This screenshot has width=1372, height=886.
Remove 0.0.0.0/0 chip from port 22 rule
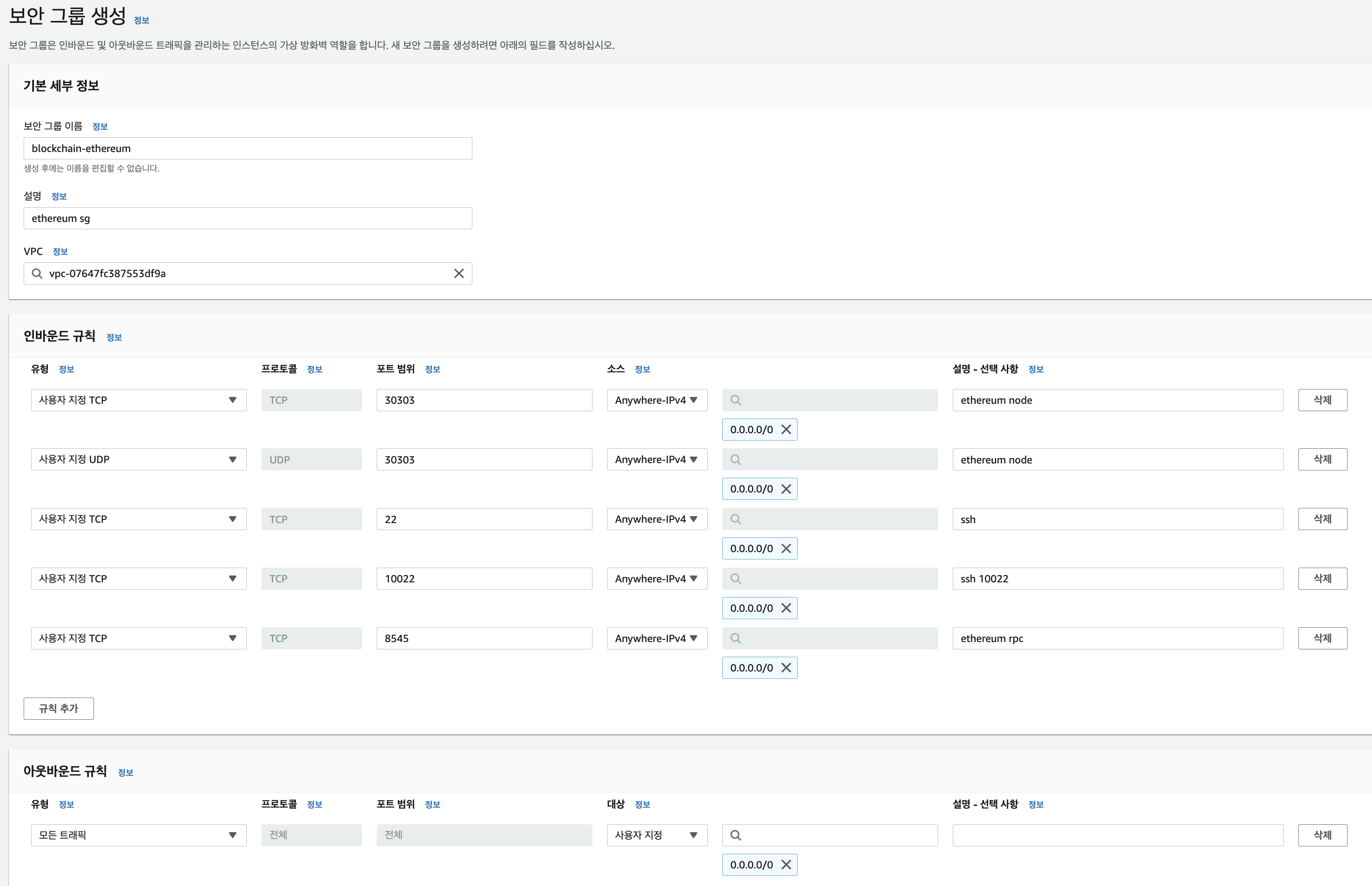point(786,548)
